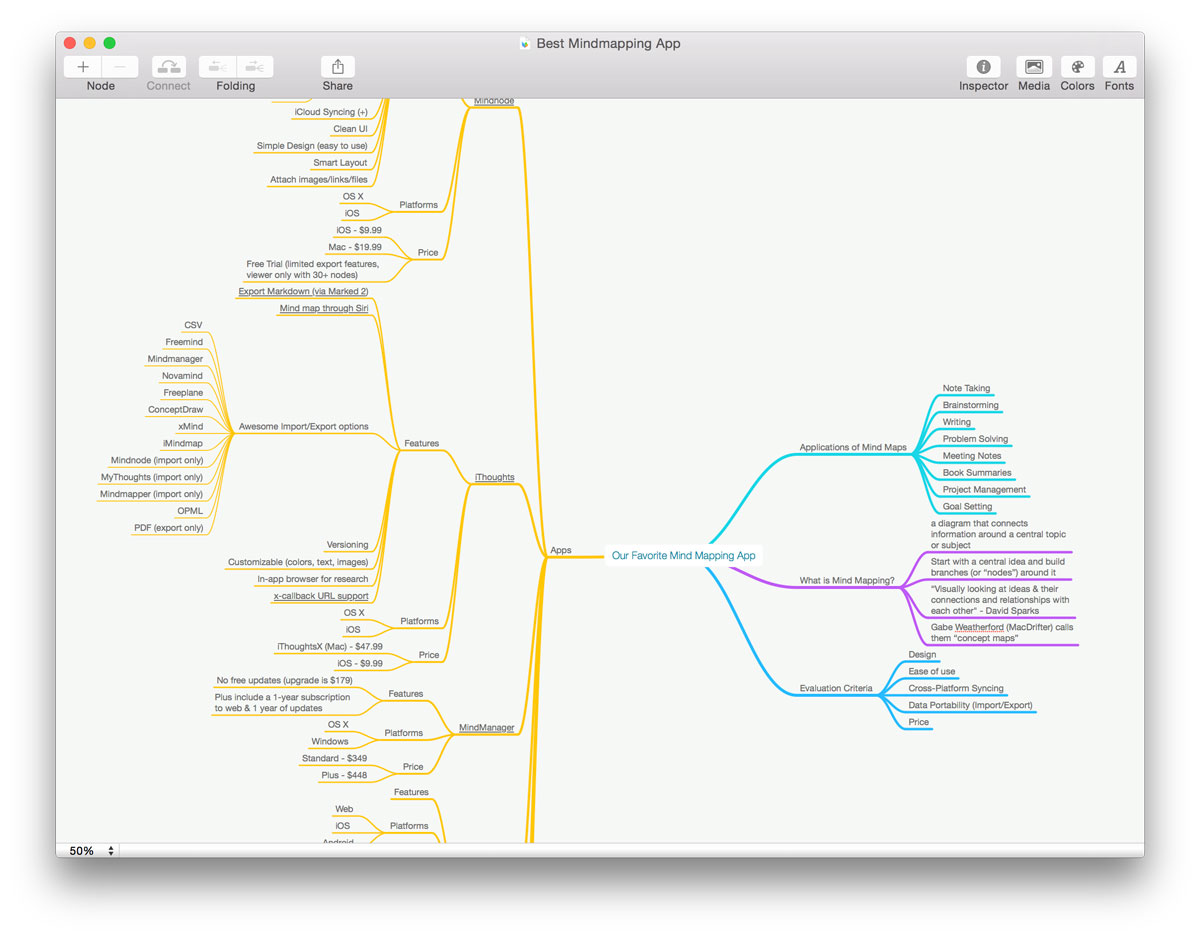This screenshot has height=937, width=1200.
Task: Select the Mac - $19.99 node
Action: 355,247
